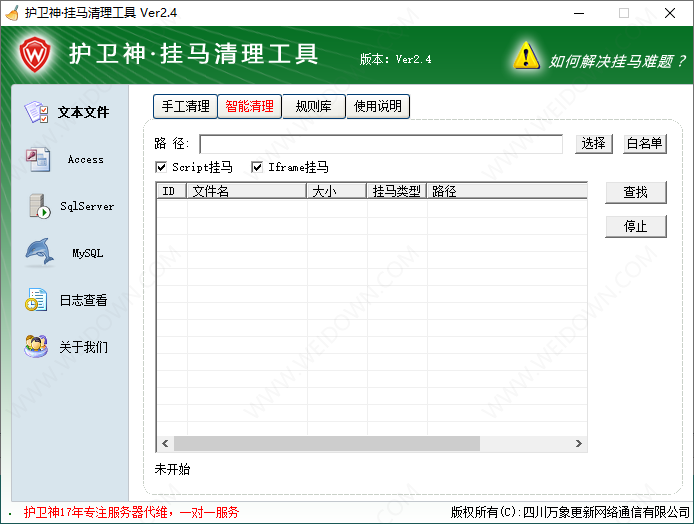Open the 护卫神17年专注服务器代维 red link
Image resolution: width=694 pixels, height=524 pixels.
coord(131,512)
